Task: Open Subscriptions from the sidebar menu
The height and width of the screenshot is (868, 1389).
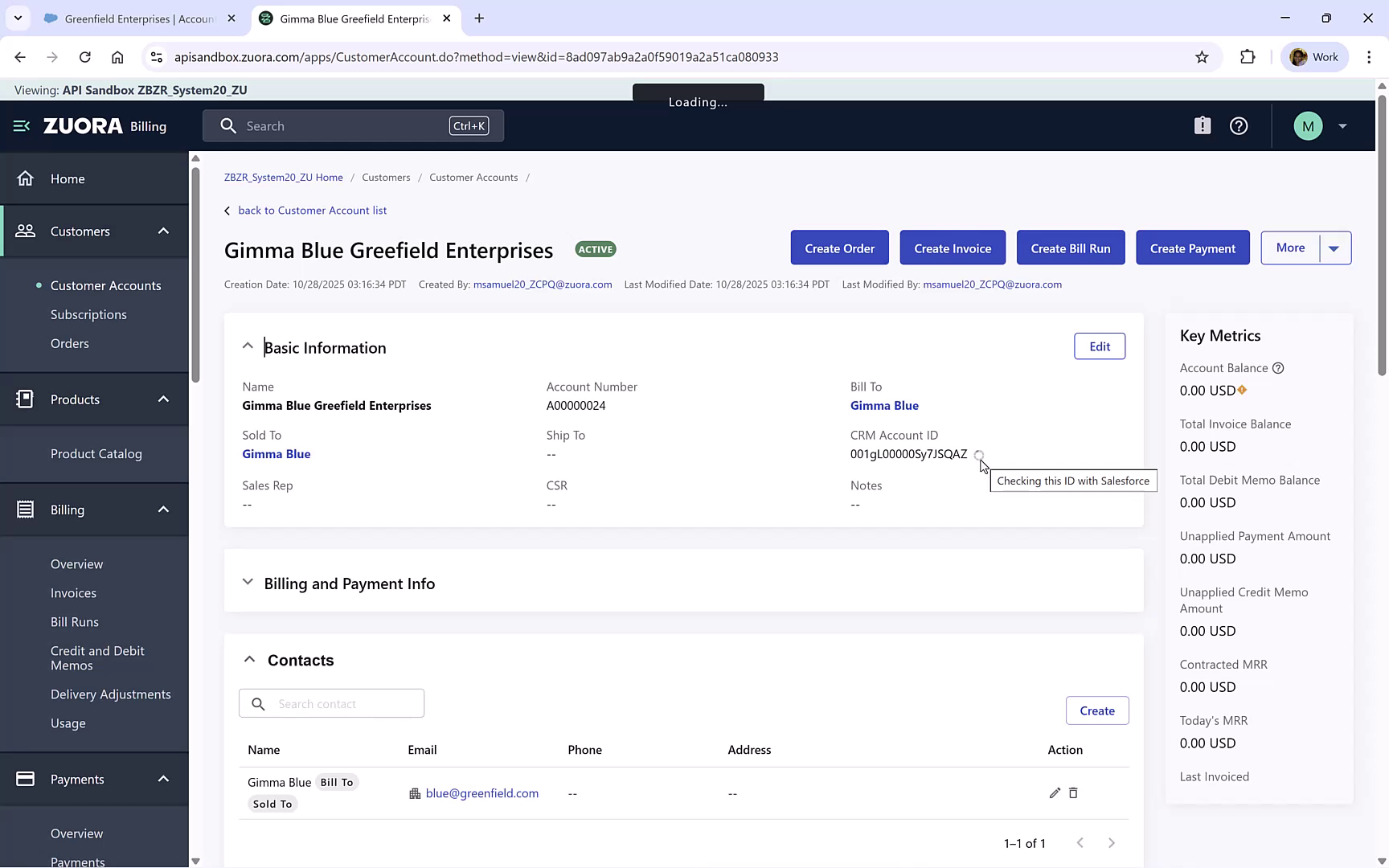Action: (88, 314)
